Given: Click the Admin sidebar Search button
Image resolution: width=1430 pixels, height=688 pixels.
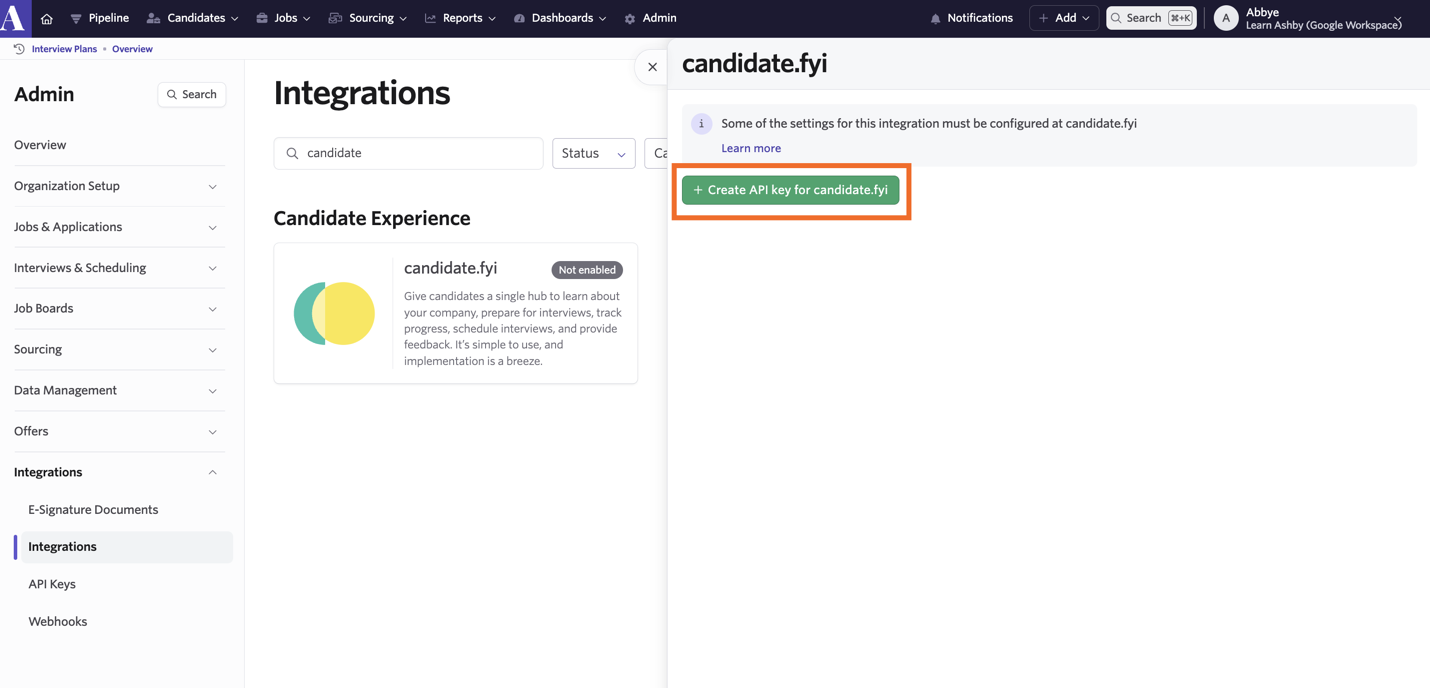Looking at the screenshot, I should pyautogui.click(x=192, y=94).
